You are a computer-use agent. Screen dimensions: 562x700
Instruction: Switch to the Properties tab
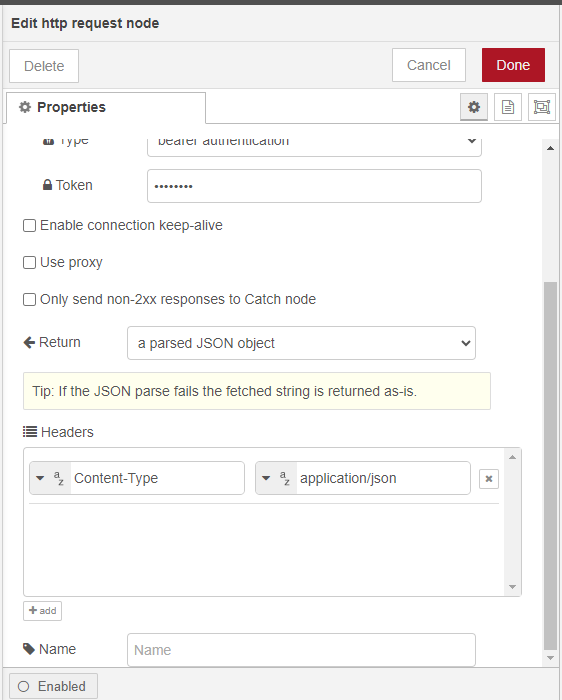coord(106,108)
